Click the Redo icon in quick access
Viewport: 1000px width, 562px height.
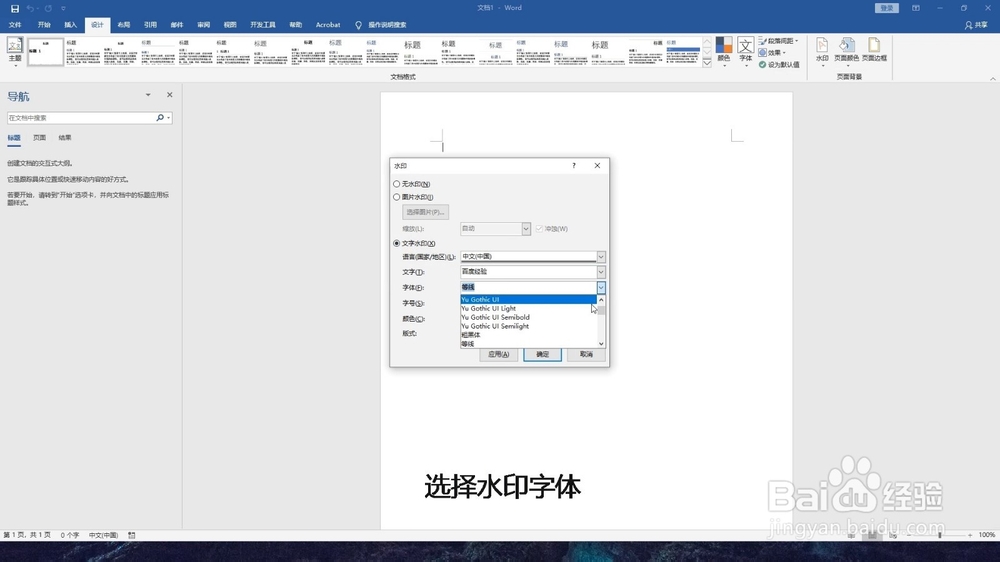(x=48, y=8)
